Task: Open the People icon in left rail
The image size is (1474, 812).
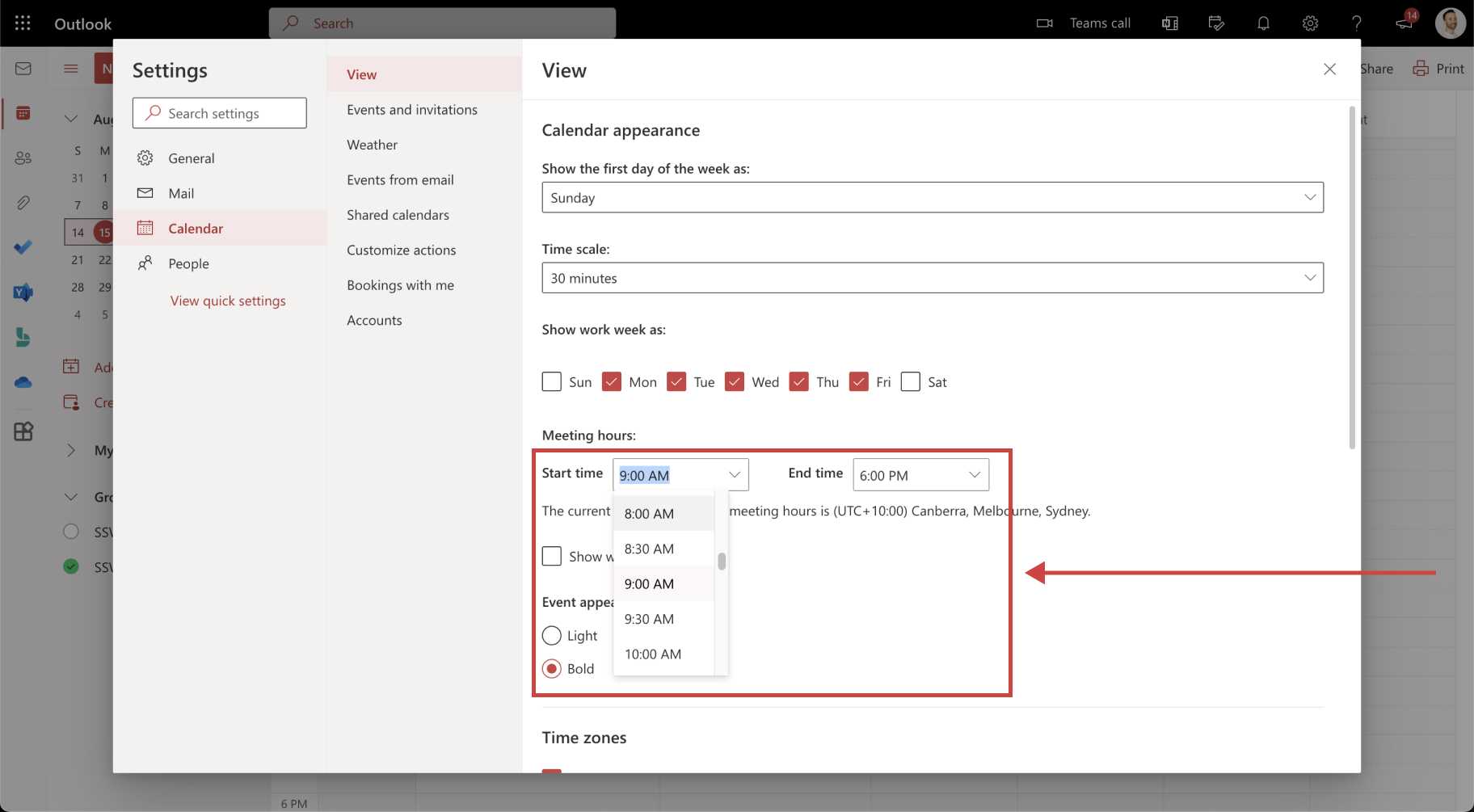Action: pos(23,158)
